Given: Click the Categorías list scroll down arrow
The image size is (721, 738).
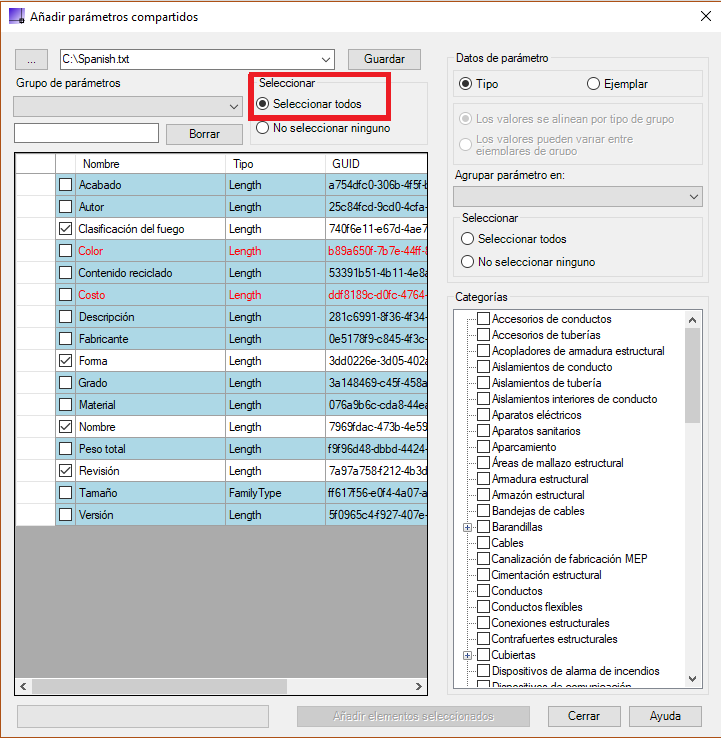Looking at the screenshot, I should tap(692, 678).
